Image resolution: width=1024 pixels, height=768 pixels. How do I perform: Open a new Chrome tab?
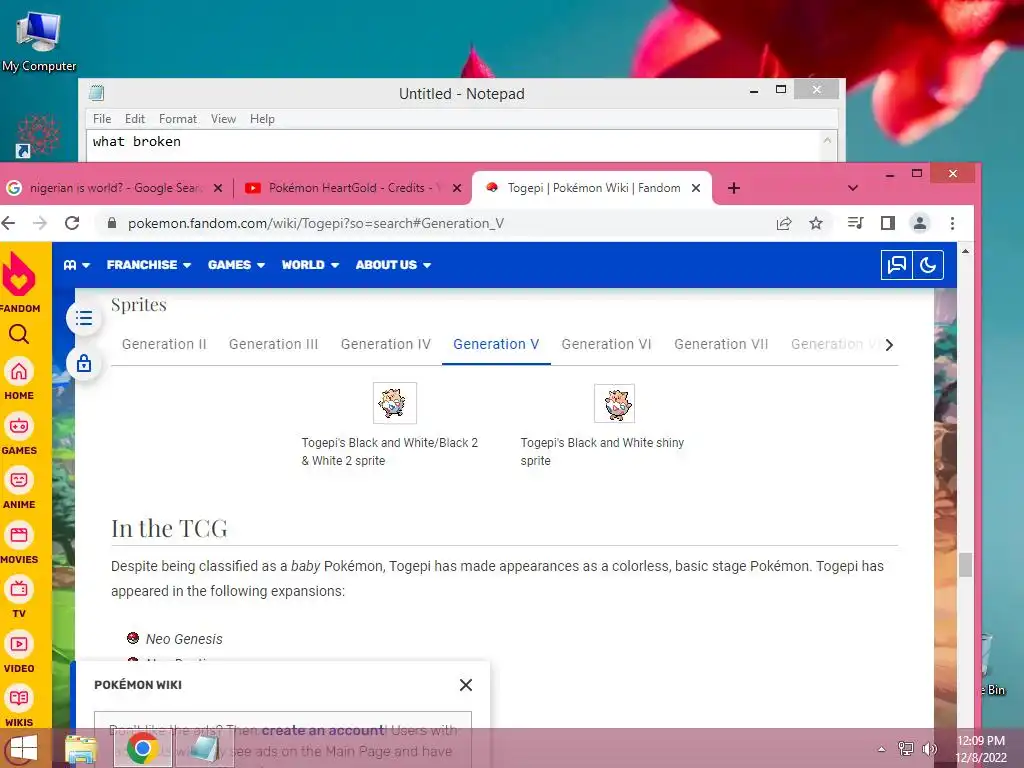pos(734,188)
